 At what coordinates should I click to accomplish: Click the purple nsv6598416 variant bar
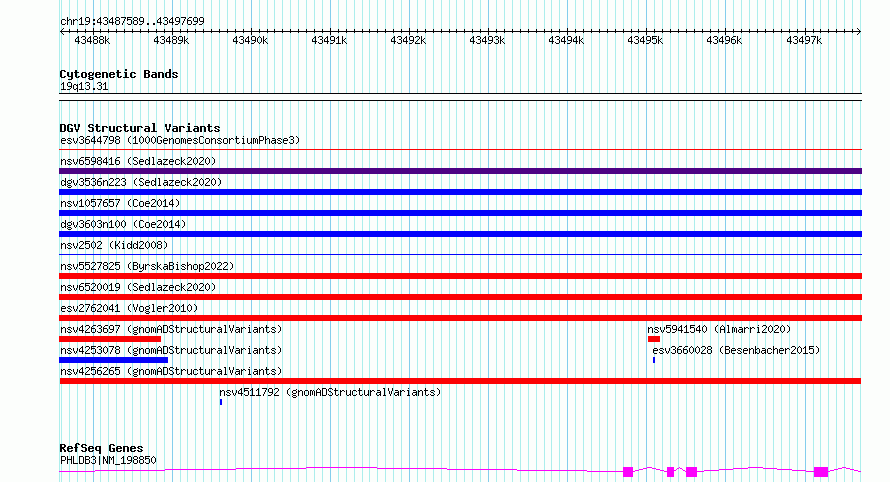pyautogui.click(x=460, y=171)
